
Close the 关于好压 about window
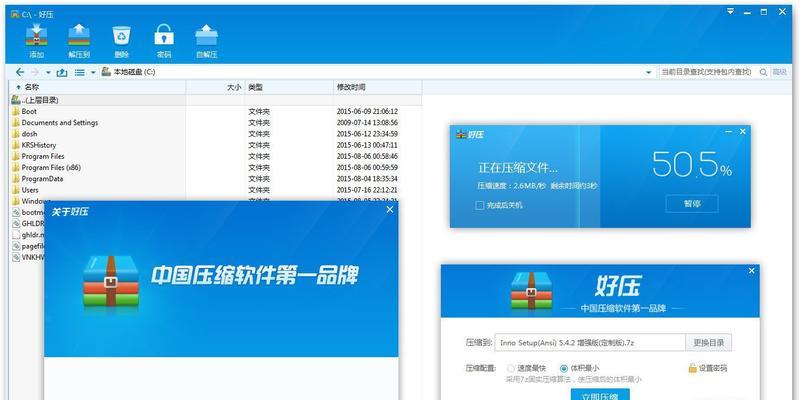coord(390,209)
